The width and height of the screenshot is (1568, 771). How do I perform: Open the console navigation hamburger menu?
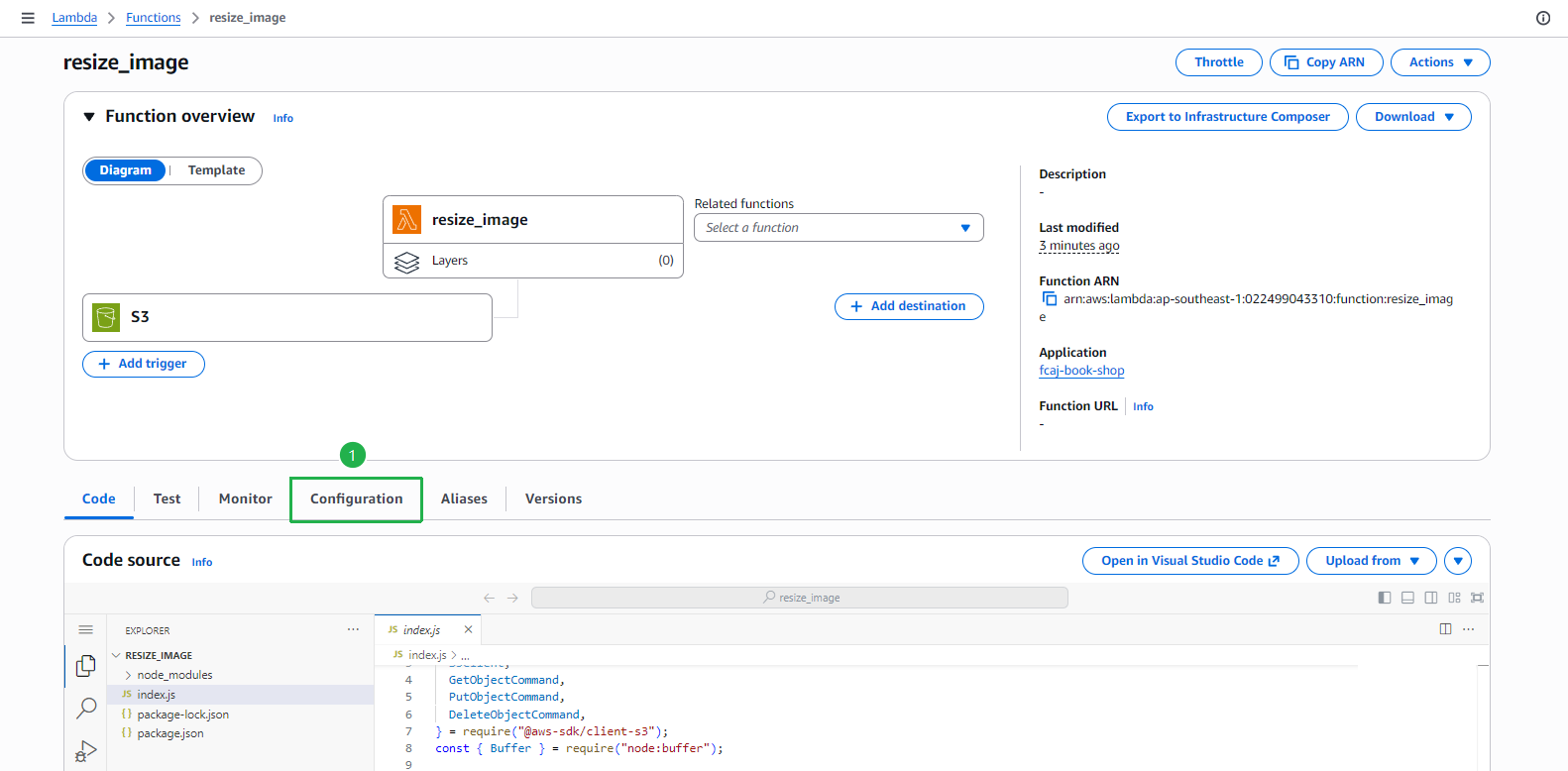pos(28,18)
